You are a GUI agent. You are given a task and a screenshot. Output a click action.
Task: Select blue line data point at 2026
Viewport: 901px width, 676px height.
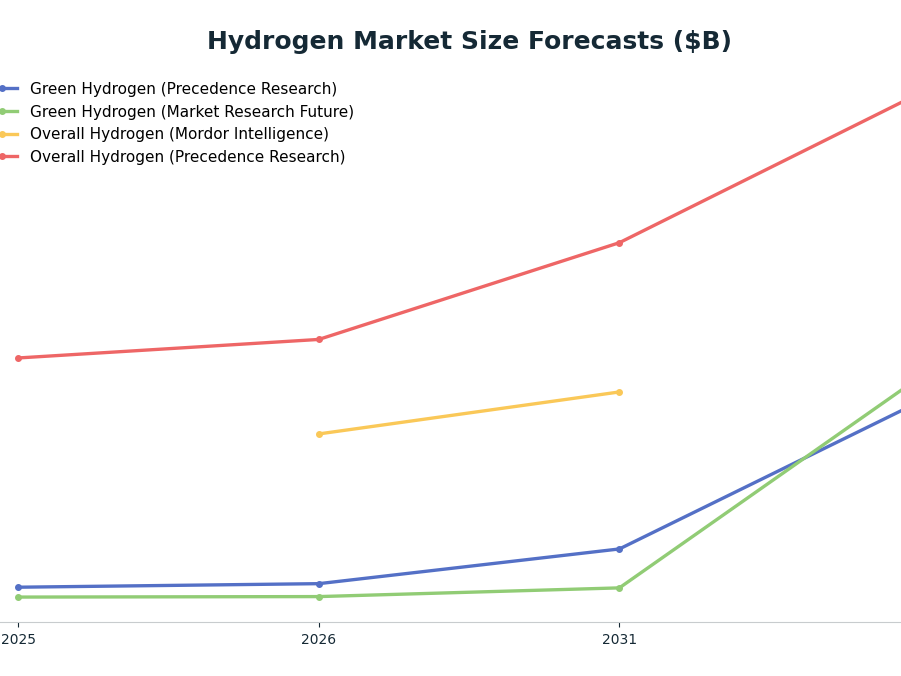point(319,584)
